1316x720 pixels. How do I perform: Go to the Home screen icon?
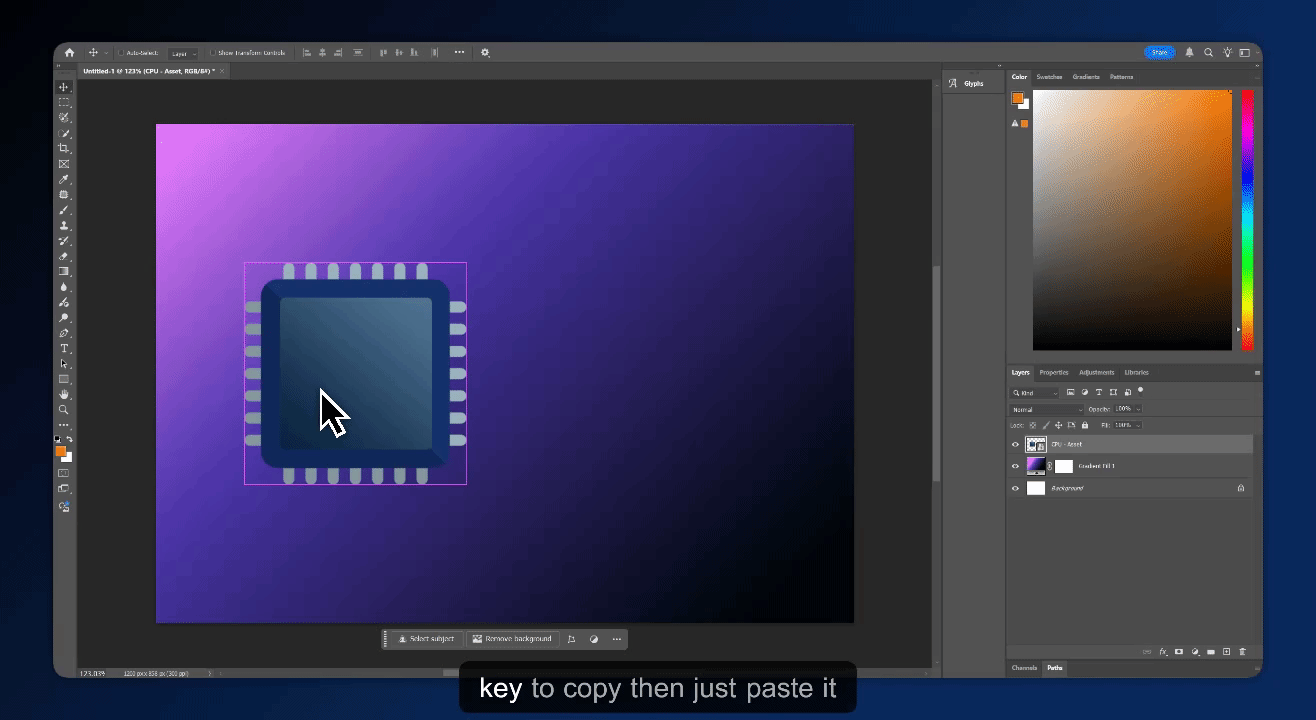[x=69, y=52]
